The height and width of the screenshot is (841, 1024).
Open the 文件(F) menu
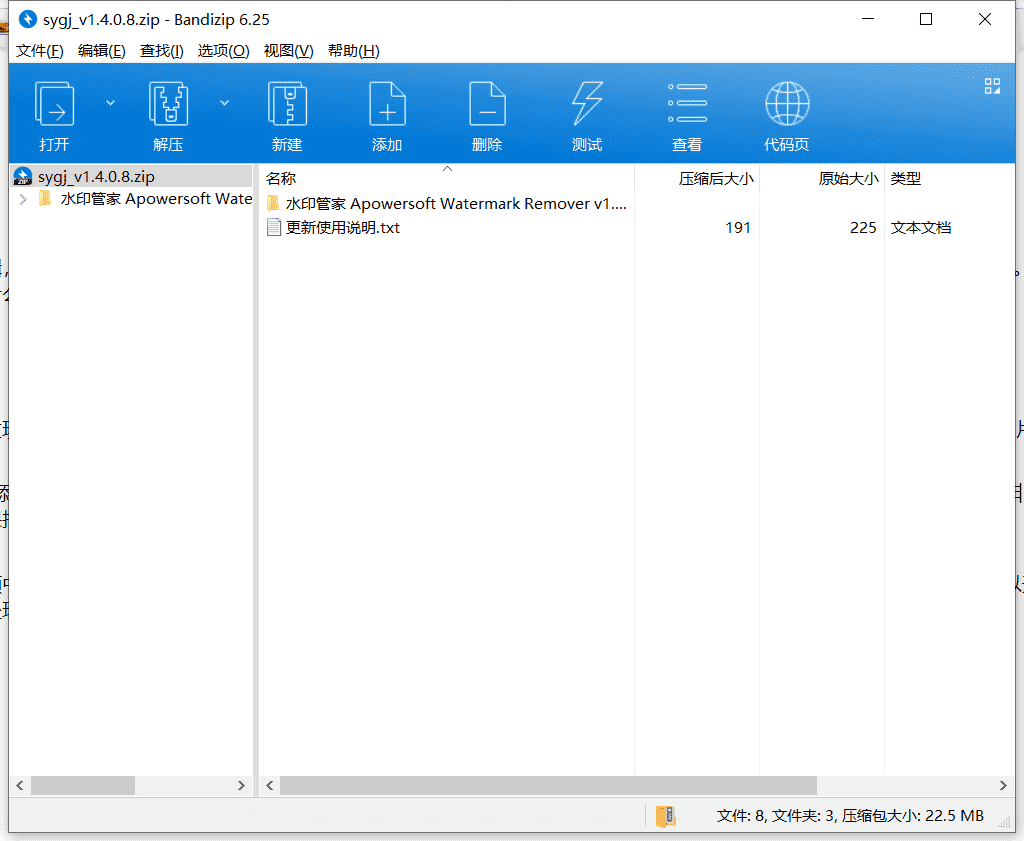pyautogui.click(x=40, y=51)
